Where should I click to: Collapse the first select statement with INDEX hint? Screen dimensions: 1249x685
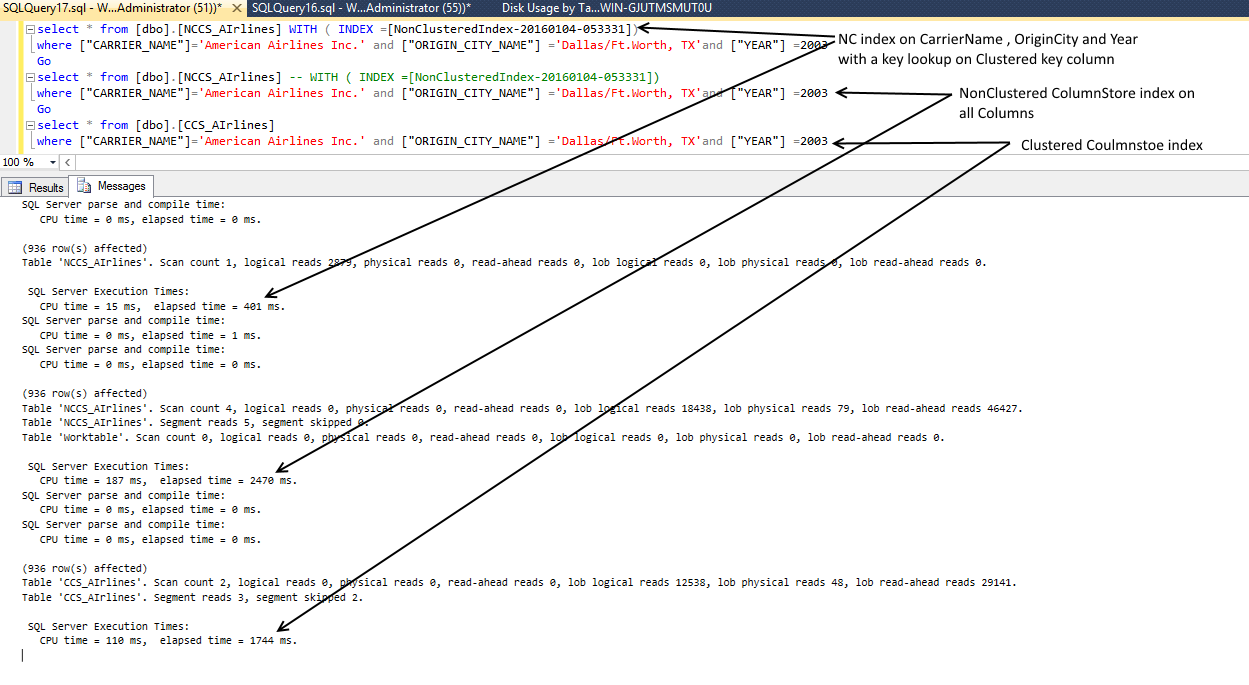(x=31, y=30)
